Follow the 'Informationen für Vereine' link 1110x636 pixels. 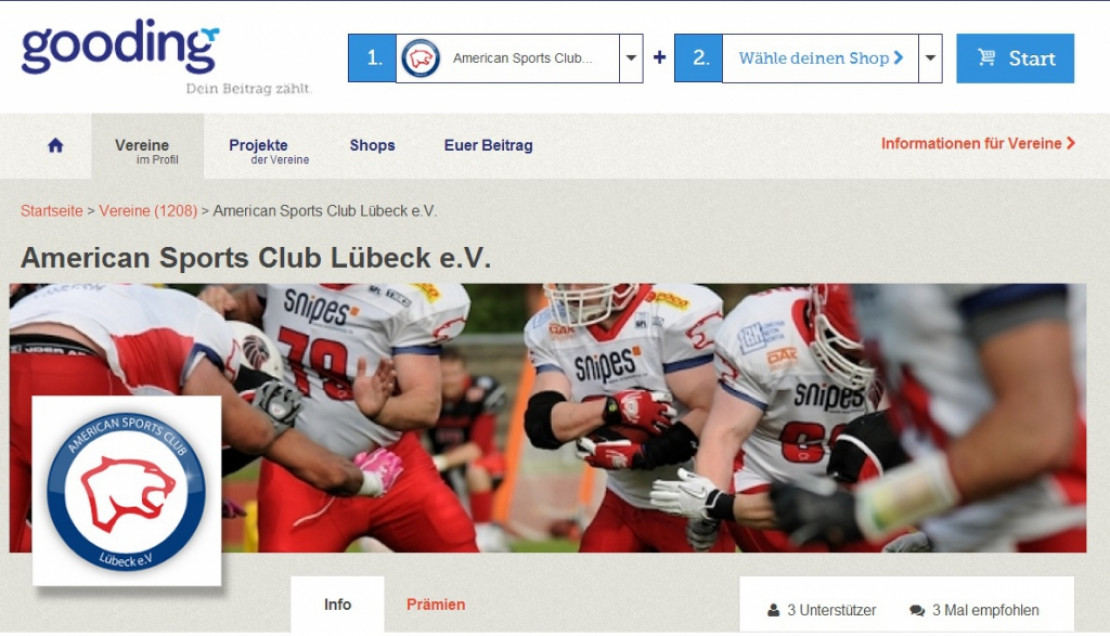coord(977,143)
